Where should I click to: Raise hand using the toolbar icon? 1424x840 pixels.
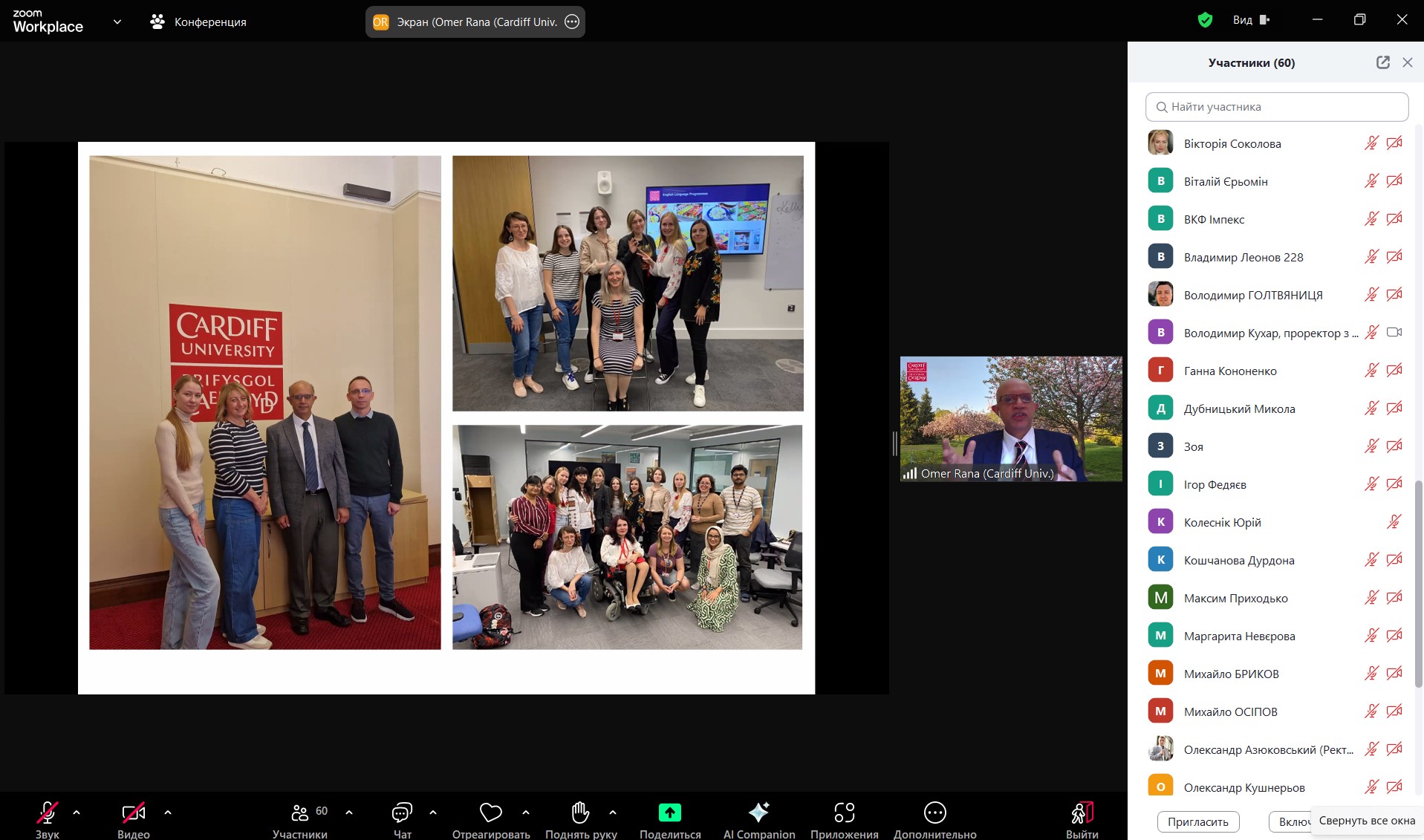580,813
